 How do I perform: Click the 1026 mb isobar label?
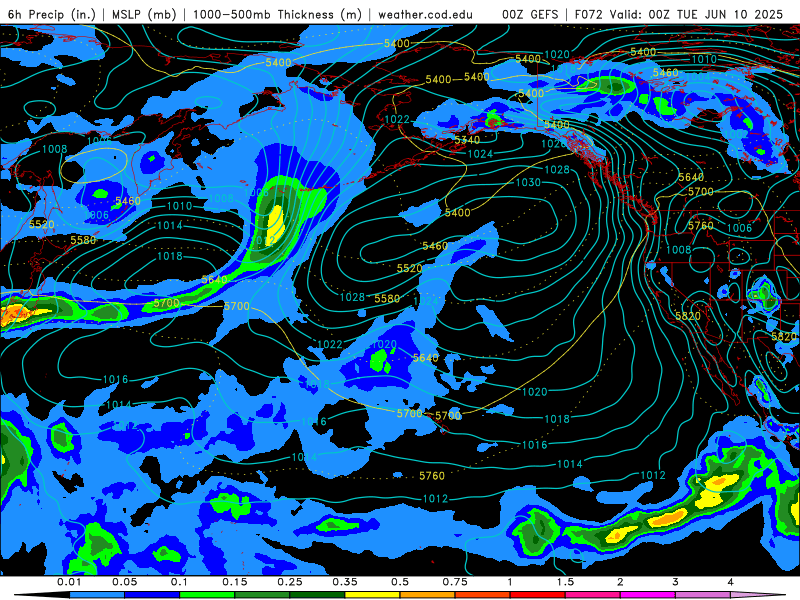[553, 144]
